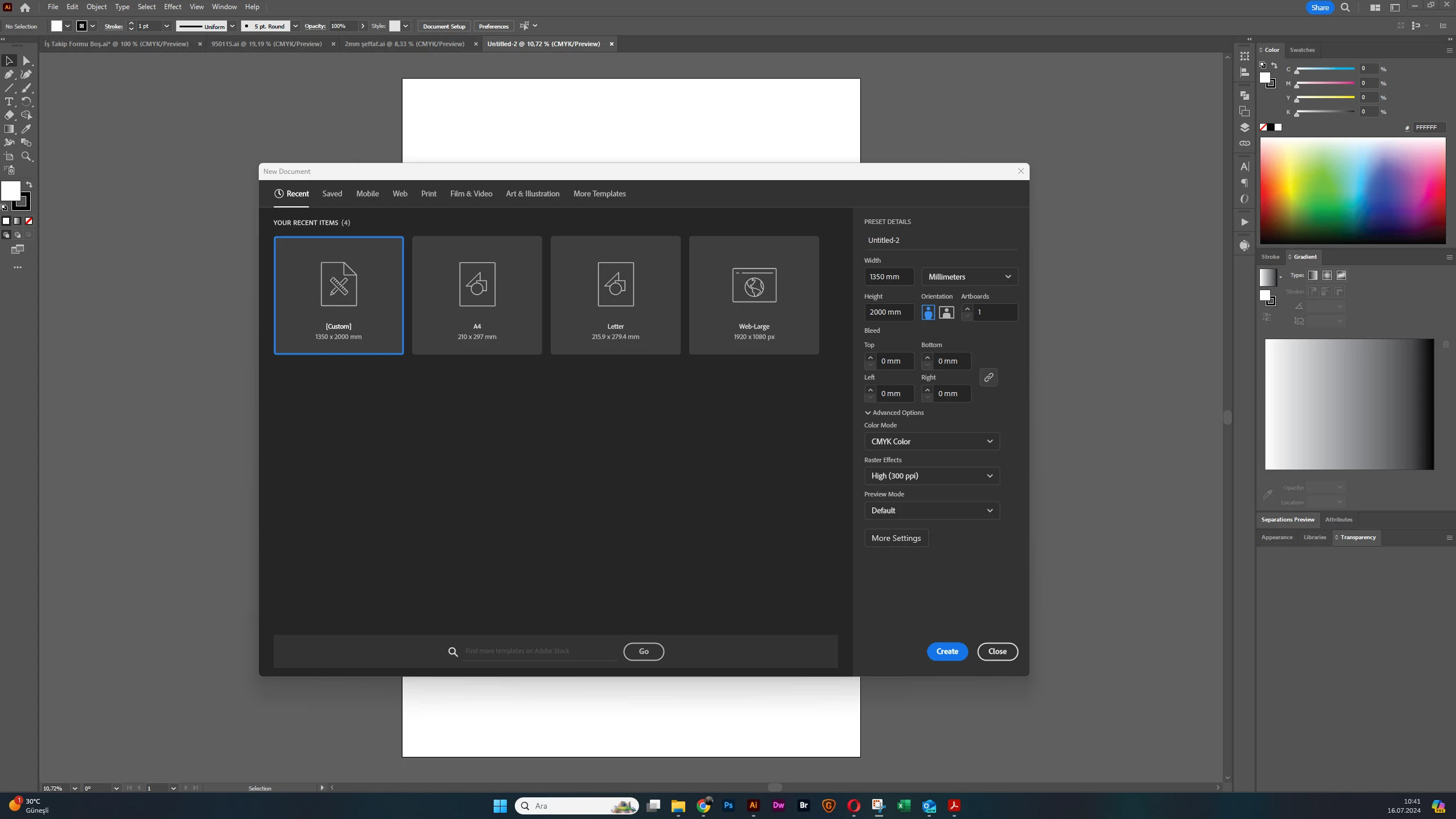Select the Zoom tool in the toolbar
Image resolution: width=1456 pixels, height=819 pixels.
(x=26, y=156)
